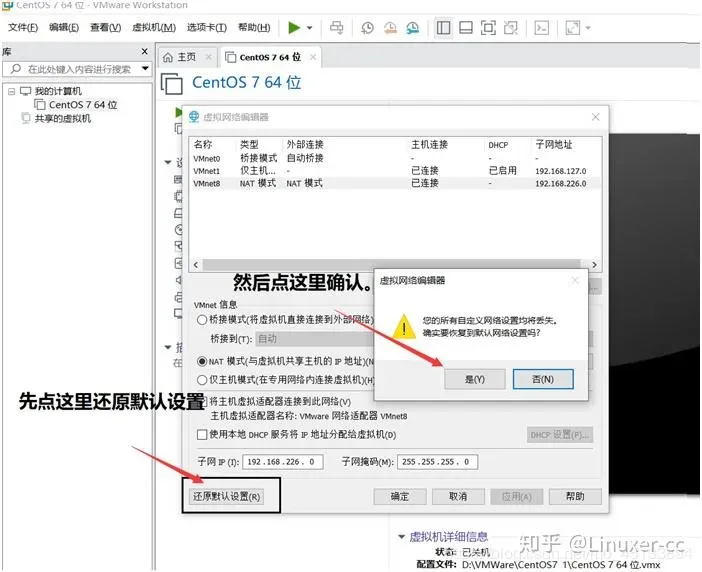702x572 pixels.
Task: Click the revert to snapshot icon
Action: click(388, 28)
